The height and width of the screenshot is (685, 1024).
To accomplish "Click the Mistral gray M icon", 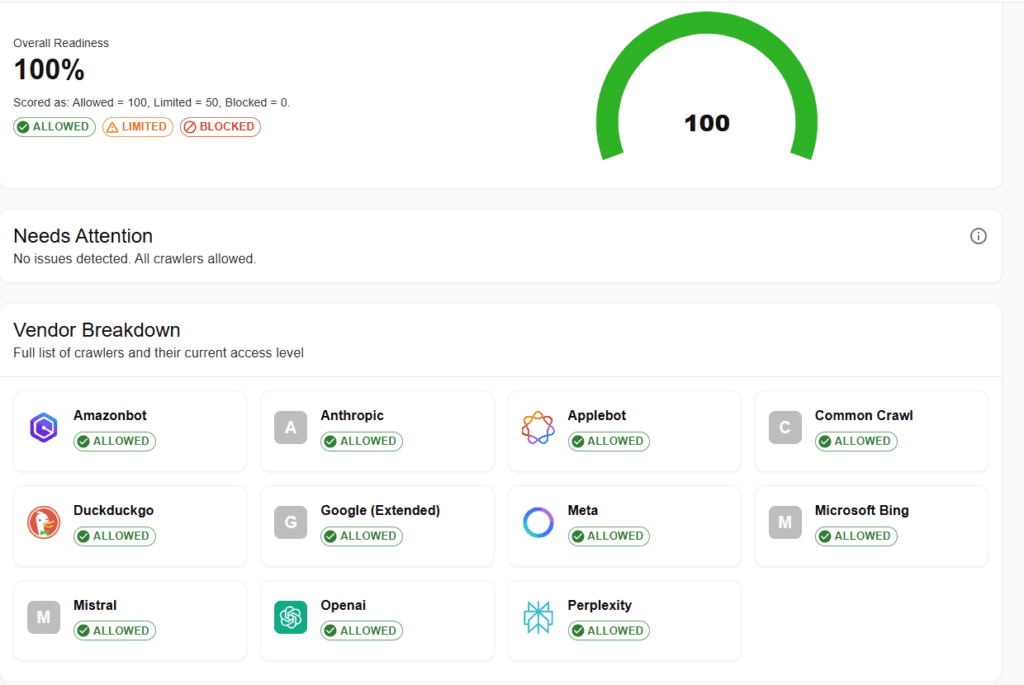I will pyautogui.click(x=44, y=617).
